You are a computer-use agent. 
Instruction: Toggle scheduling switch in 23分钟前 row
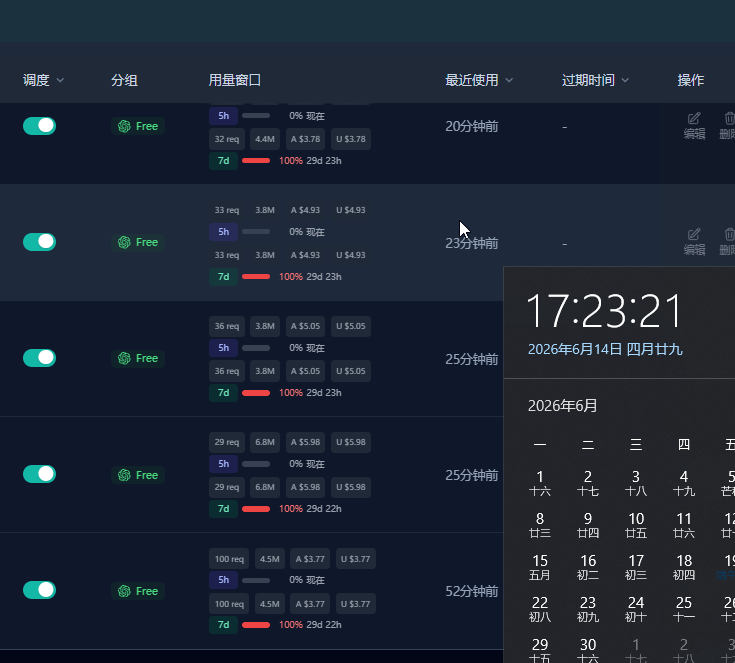[39, 242]
